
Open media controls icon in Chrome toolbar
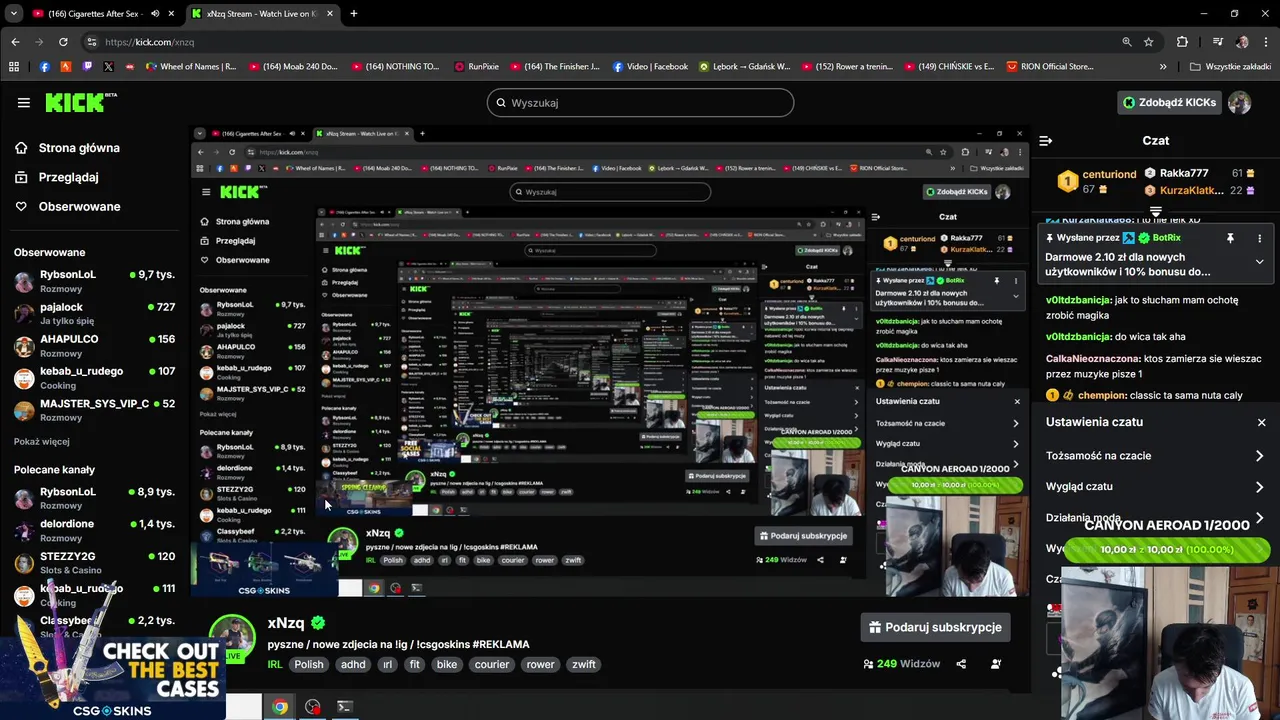tap(1217, 42)
